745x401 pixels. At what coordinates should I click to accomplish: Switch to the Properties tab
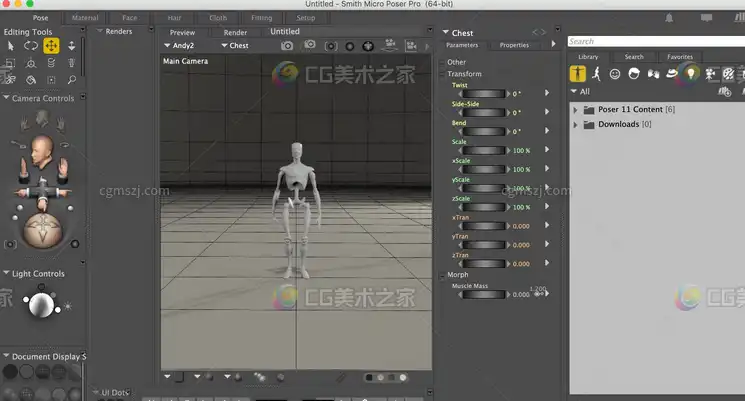pyautogui.click(x=514, y=45)
